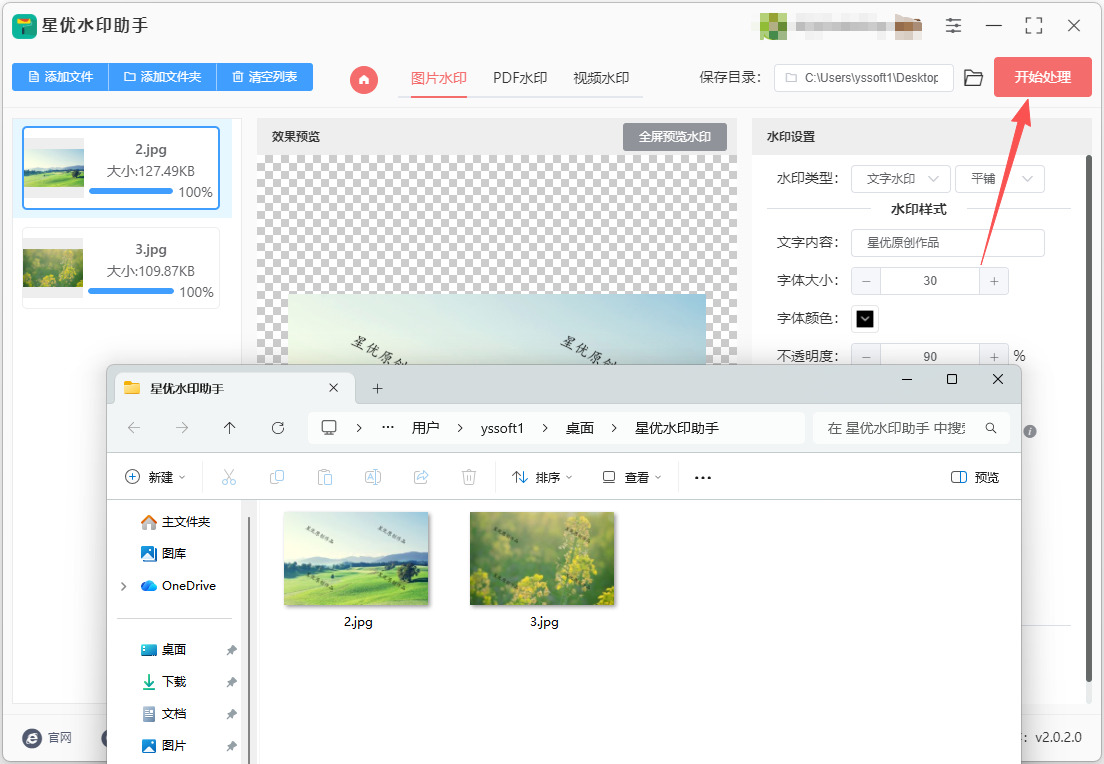This screenshot has height=764, width=1104.
Task: Click the 字体颜色 black color swatch
Action: [x=865, y=319]
